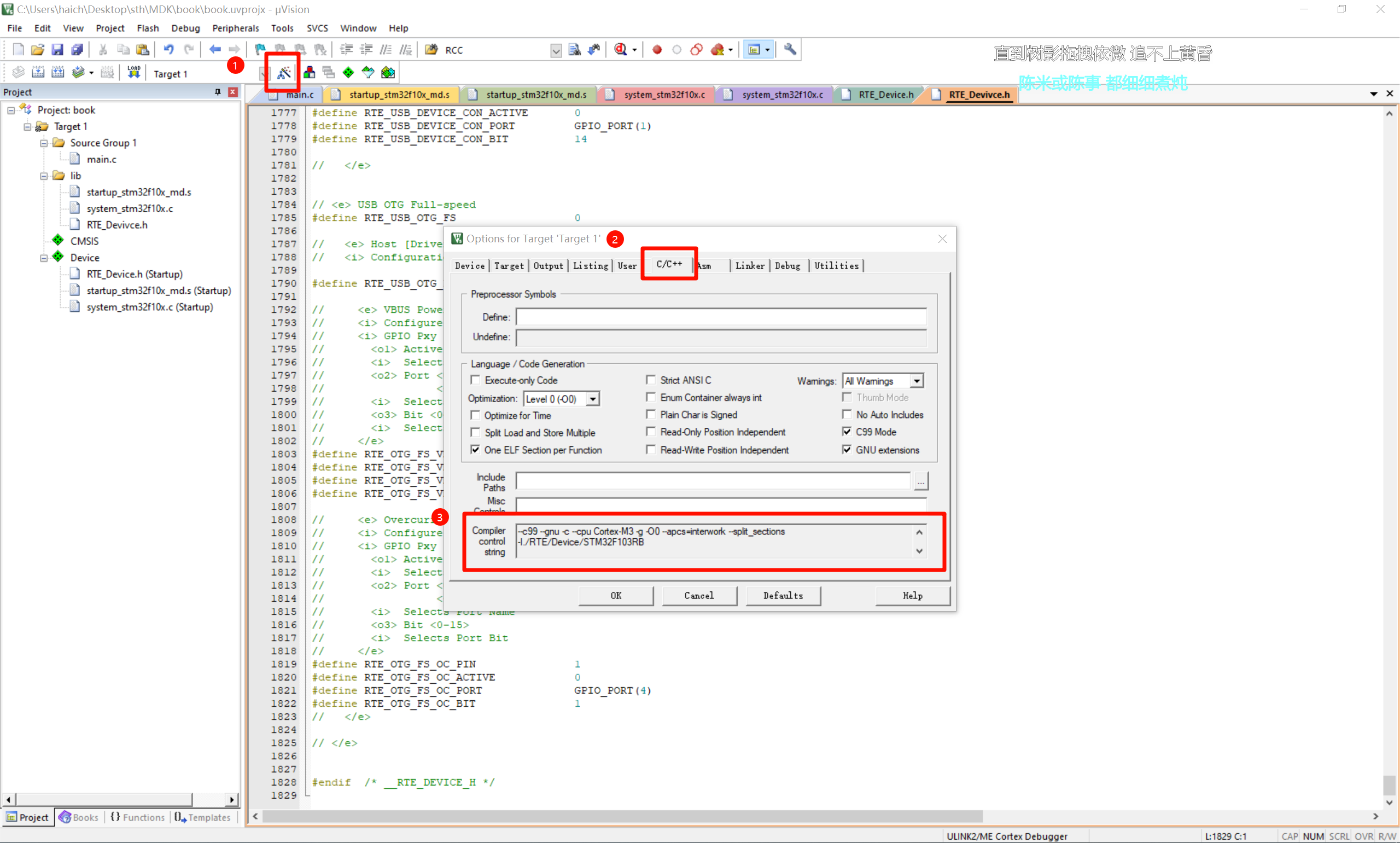The width and height of the screenshot is (1400, 843).
Task: Click the Configuration wrench icon
Action: 790,50
